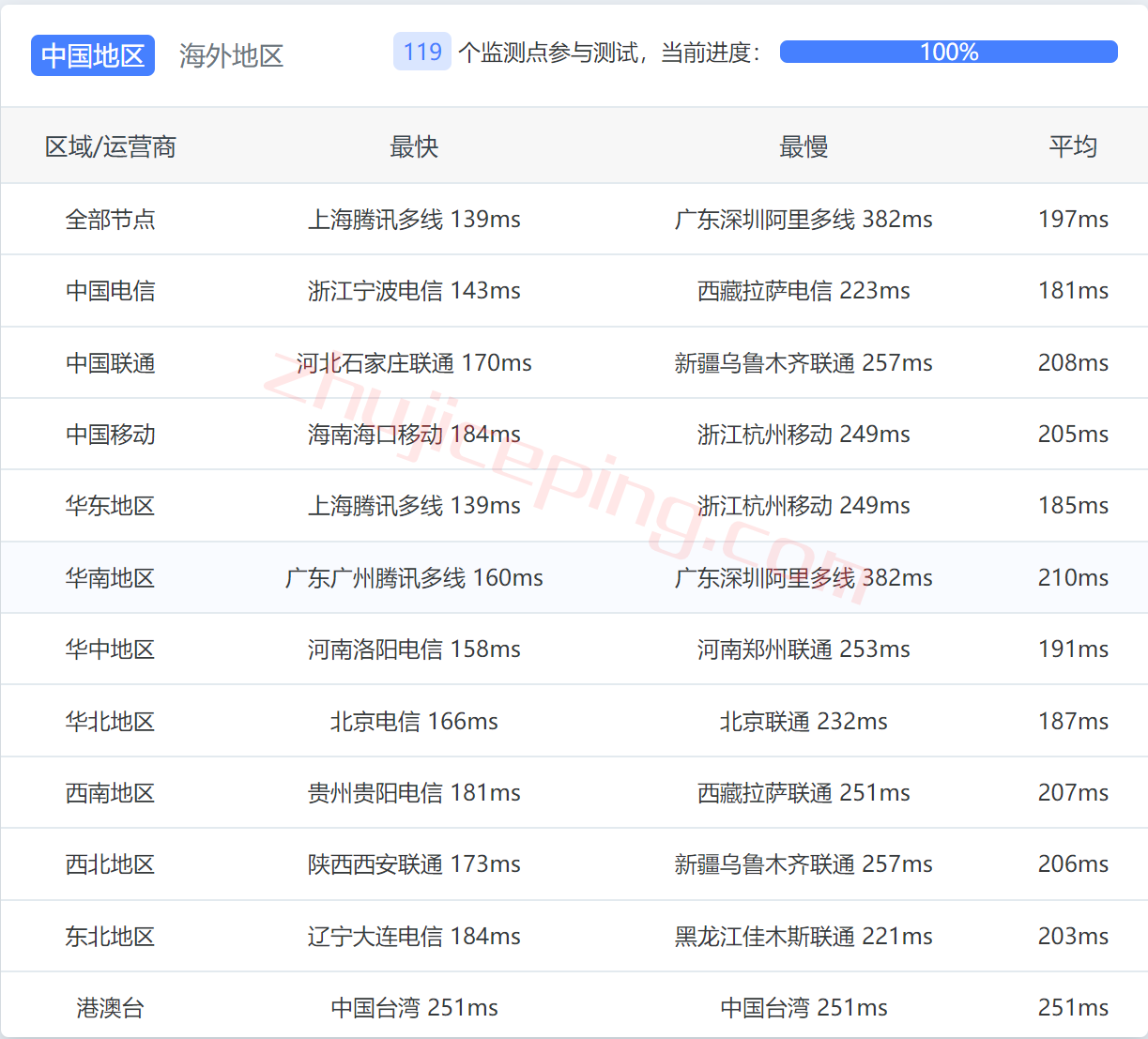Screen dimensions: 1148x1039
Task: Click 辽宁大连电信 184ms cell
Action: pos(414,937)
